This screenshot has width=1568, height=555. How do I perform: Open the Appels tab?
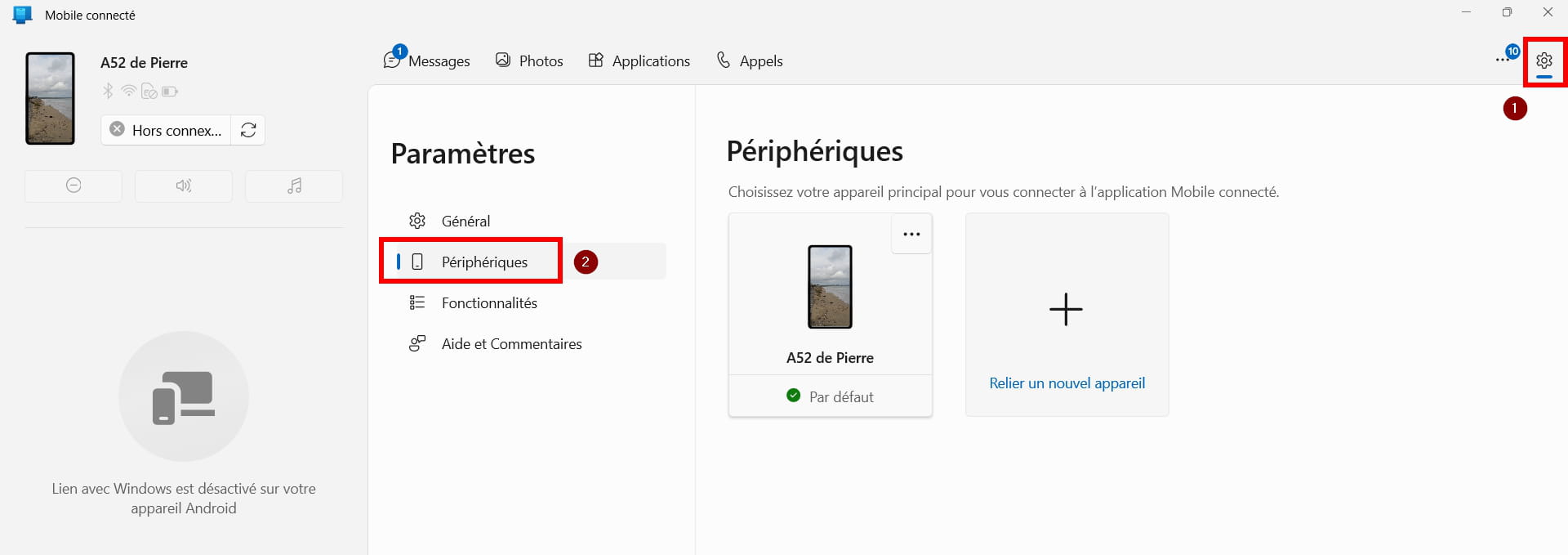pos(750,60)
